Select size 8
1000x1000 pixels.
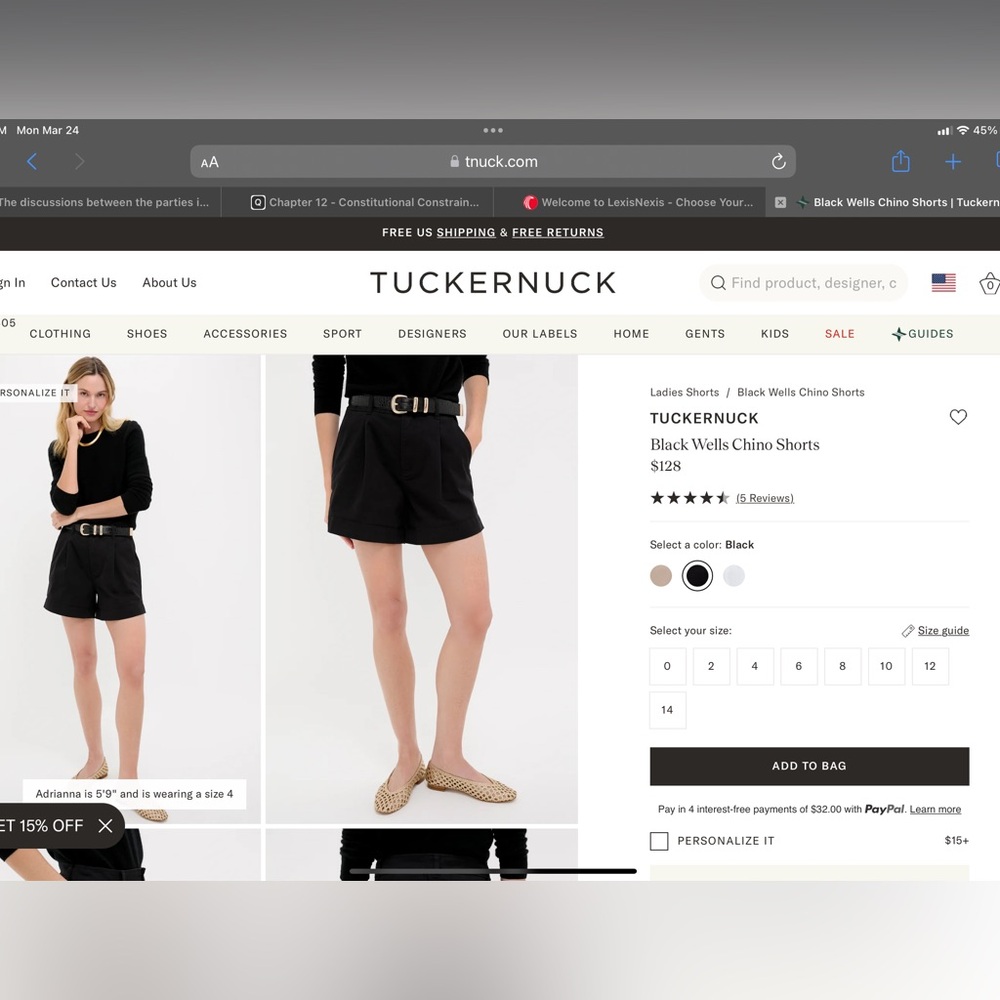[842, 666]
